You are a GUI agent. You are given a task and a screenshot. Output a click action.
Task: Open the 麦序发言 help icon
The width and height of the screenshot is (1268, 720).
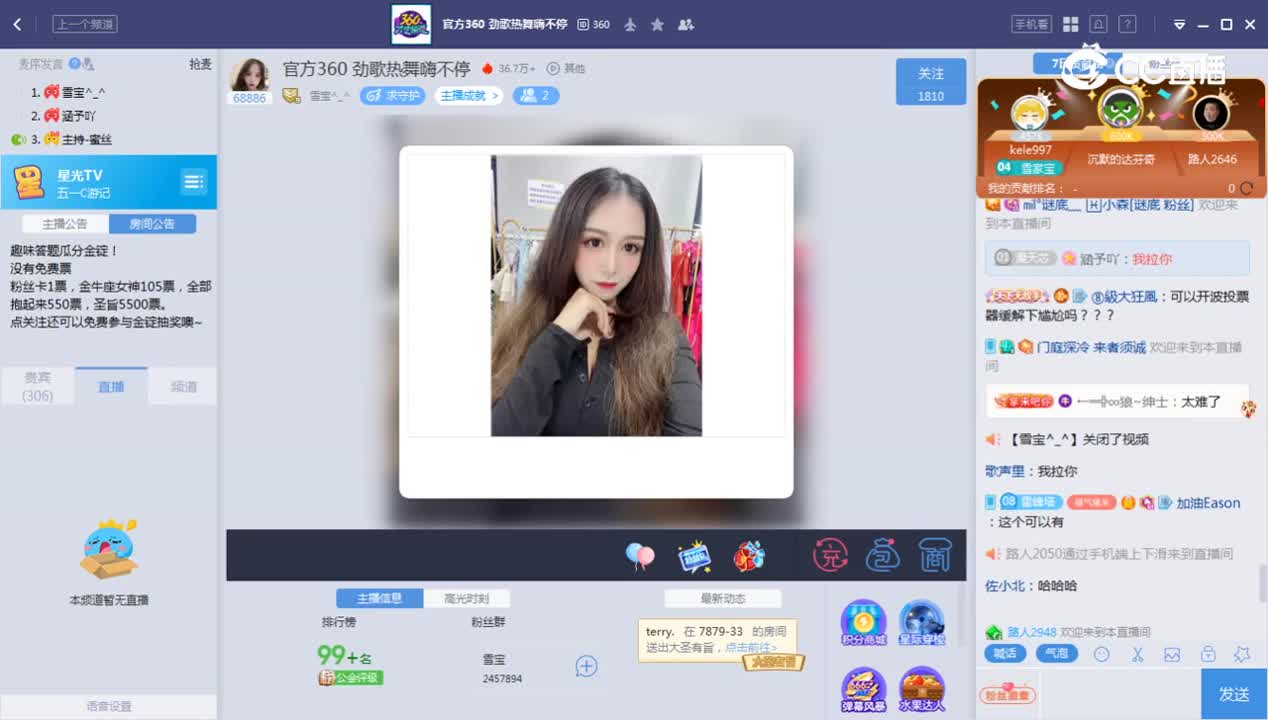tap(74, 64)
